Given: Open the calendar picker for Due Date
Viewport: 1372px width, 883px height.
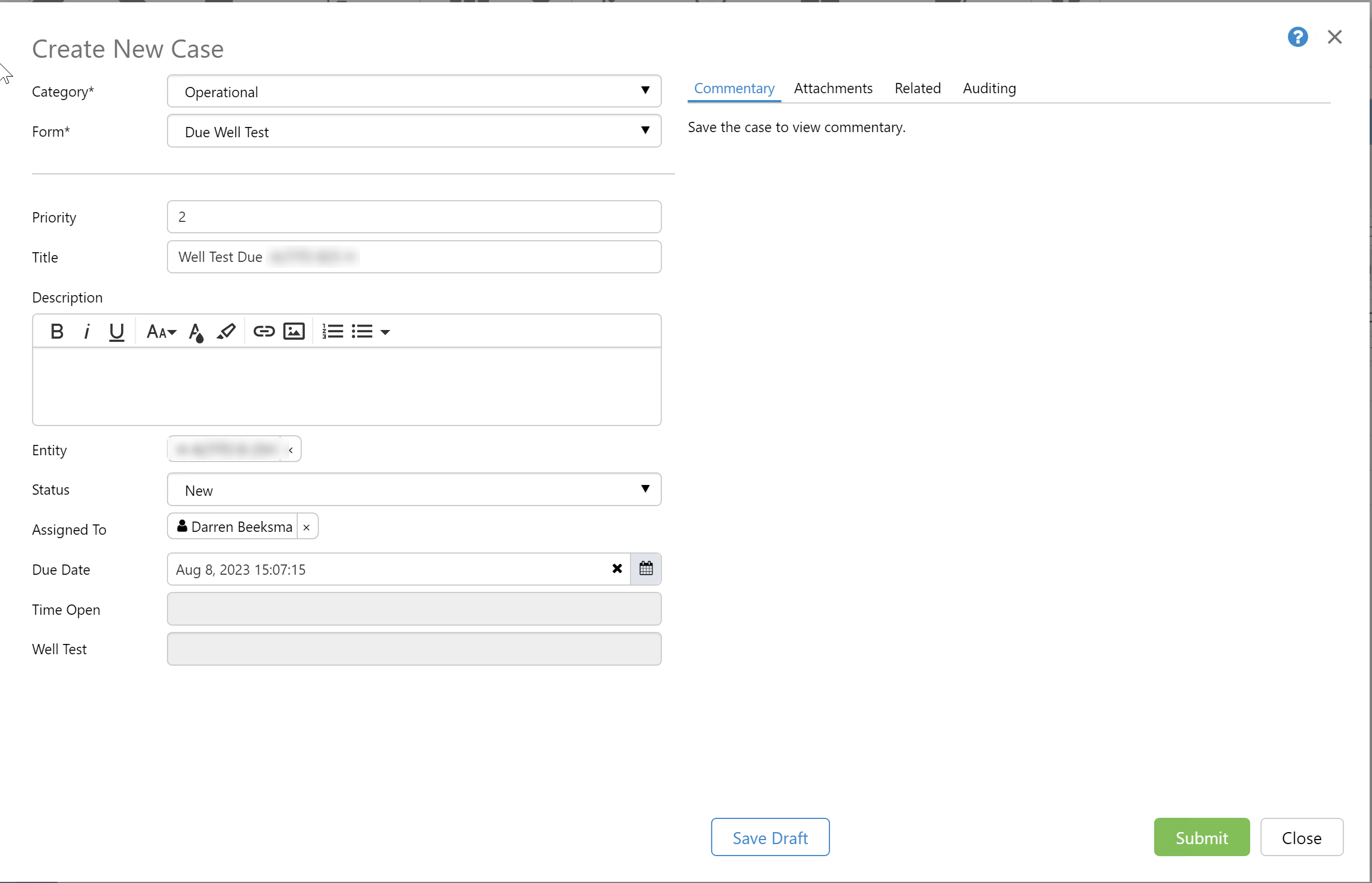Looking at the screenshot, I should point(646,569).
